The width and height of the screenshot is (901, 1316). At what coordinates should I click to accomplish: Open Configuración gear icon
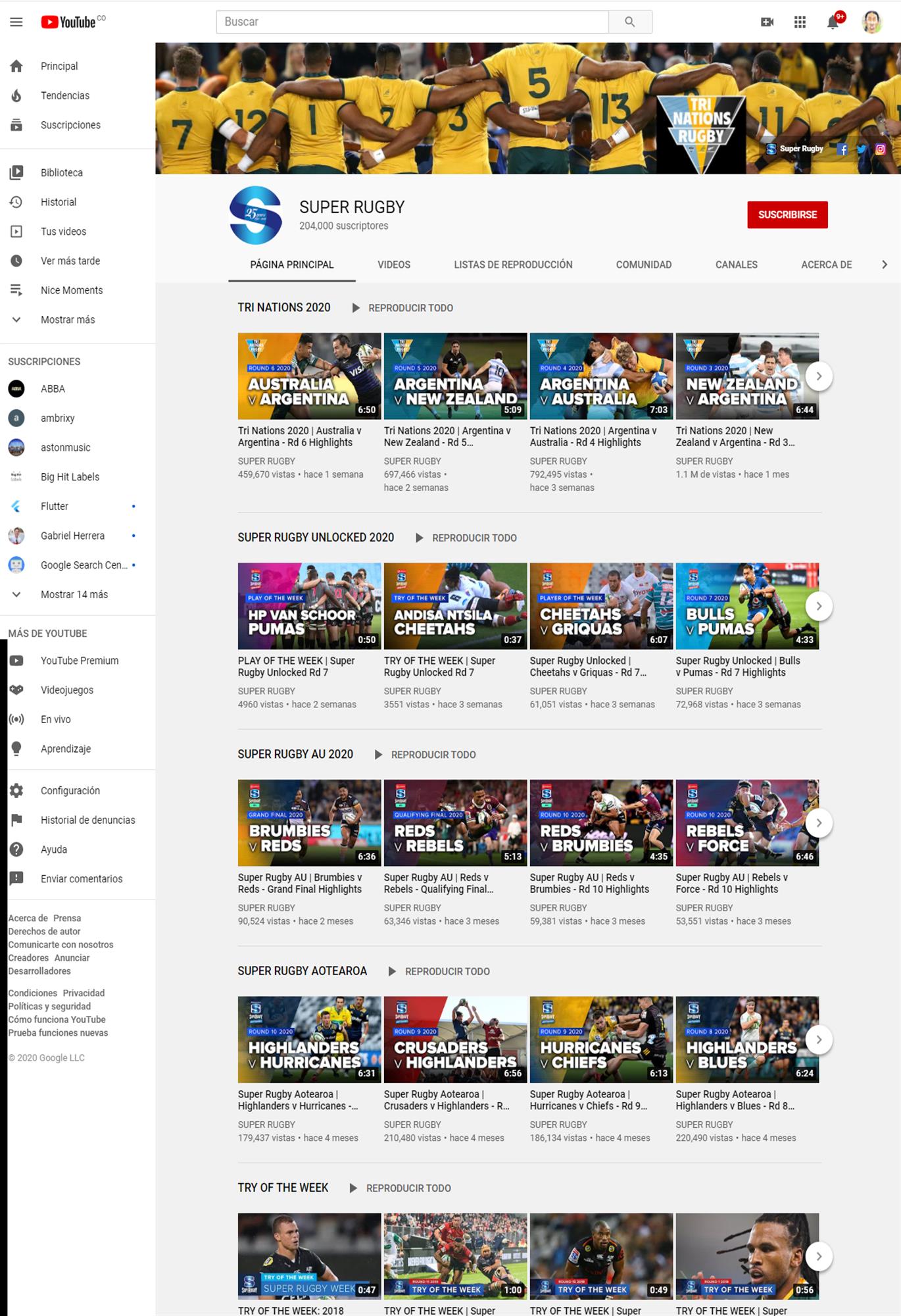point(16,790)
